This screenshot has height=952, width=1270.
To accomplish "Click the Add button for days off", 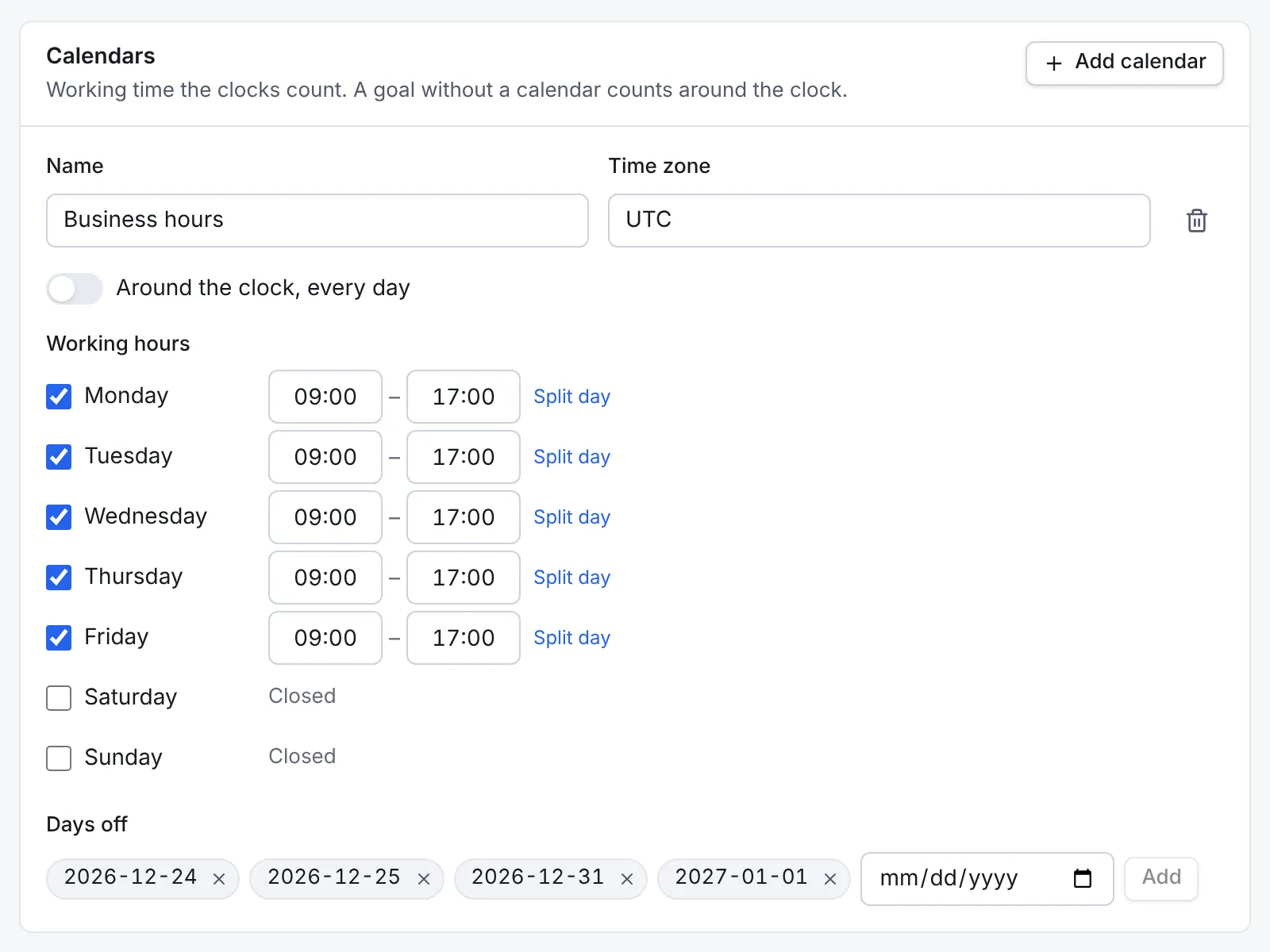I will point(1161,878).
